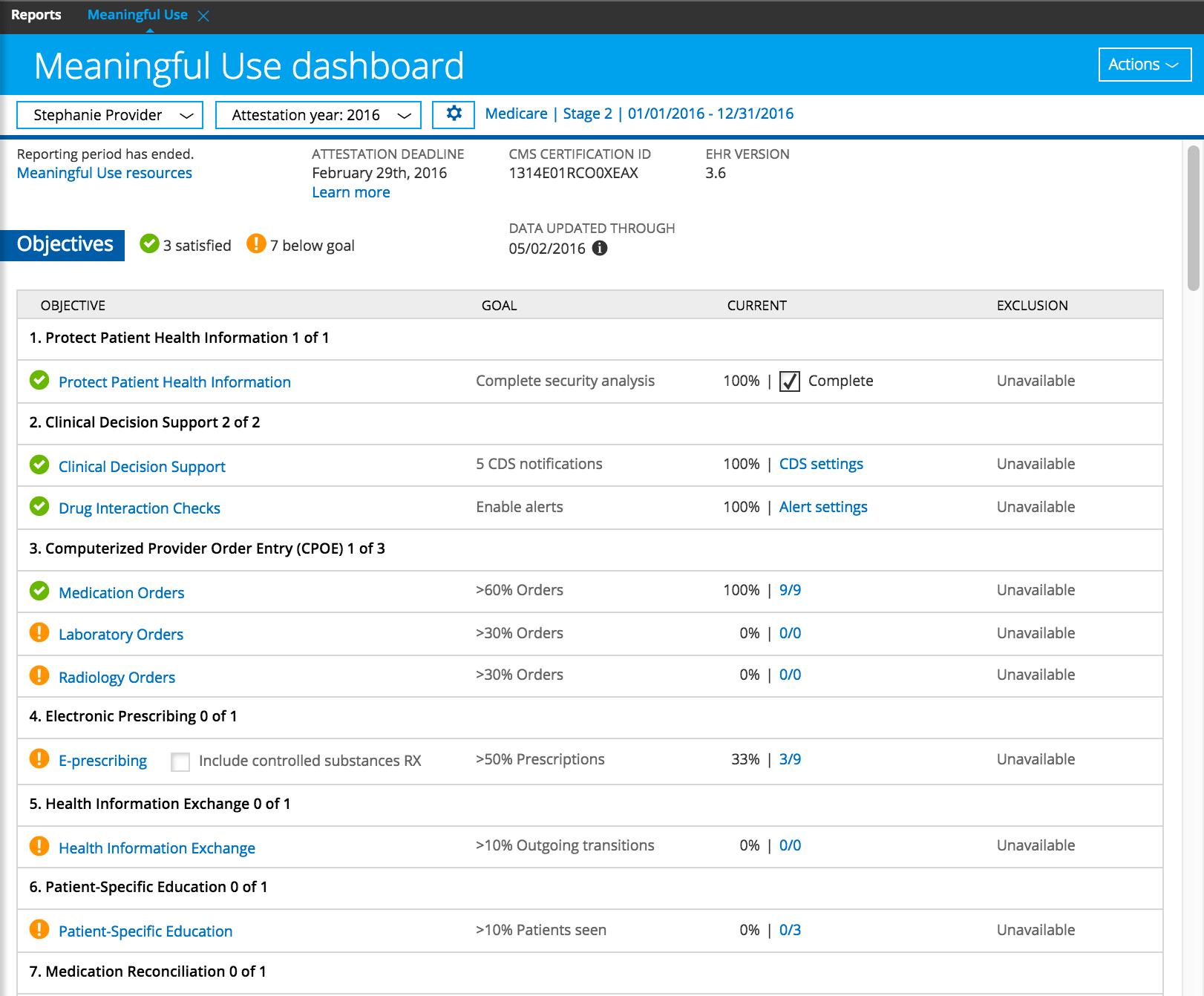Click warning icon for Health Information Exchange
1204x996 pixels.
39,847
